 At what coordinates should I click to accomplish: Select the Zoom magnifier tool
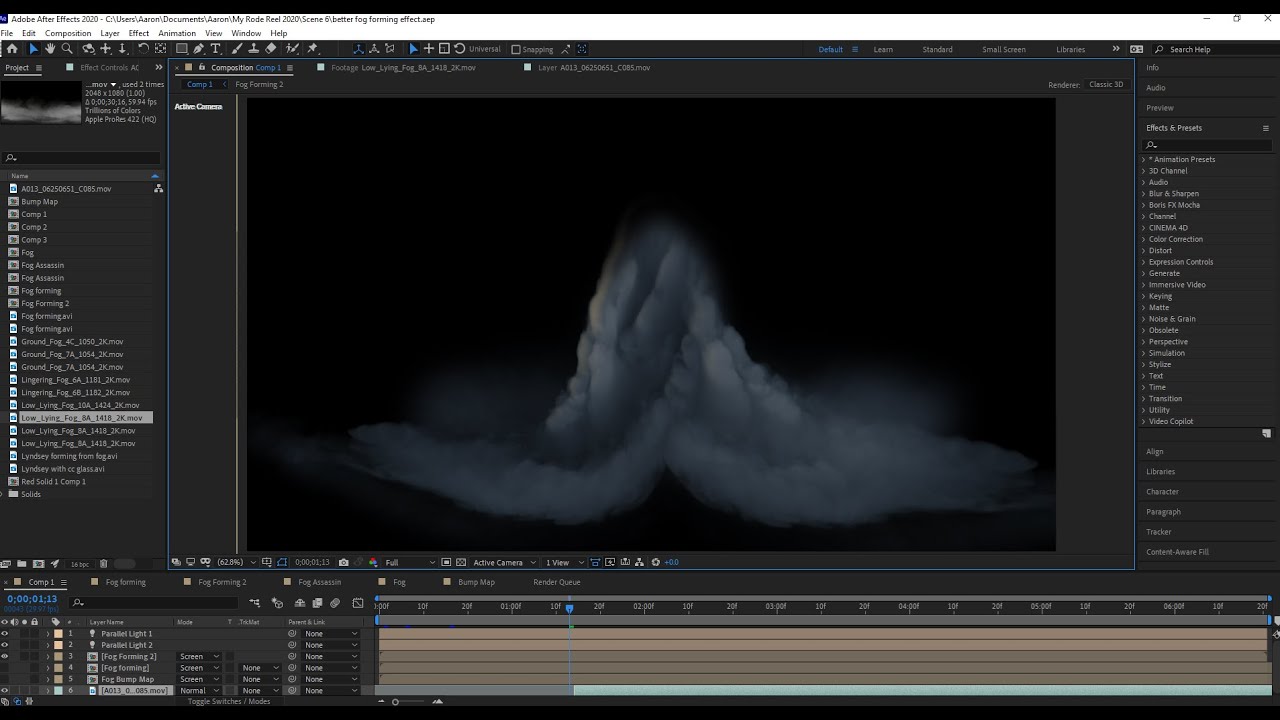(x=67, y=48)
